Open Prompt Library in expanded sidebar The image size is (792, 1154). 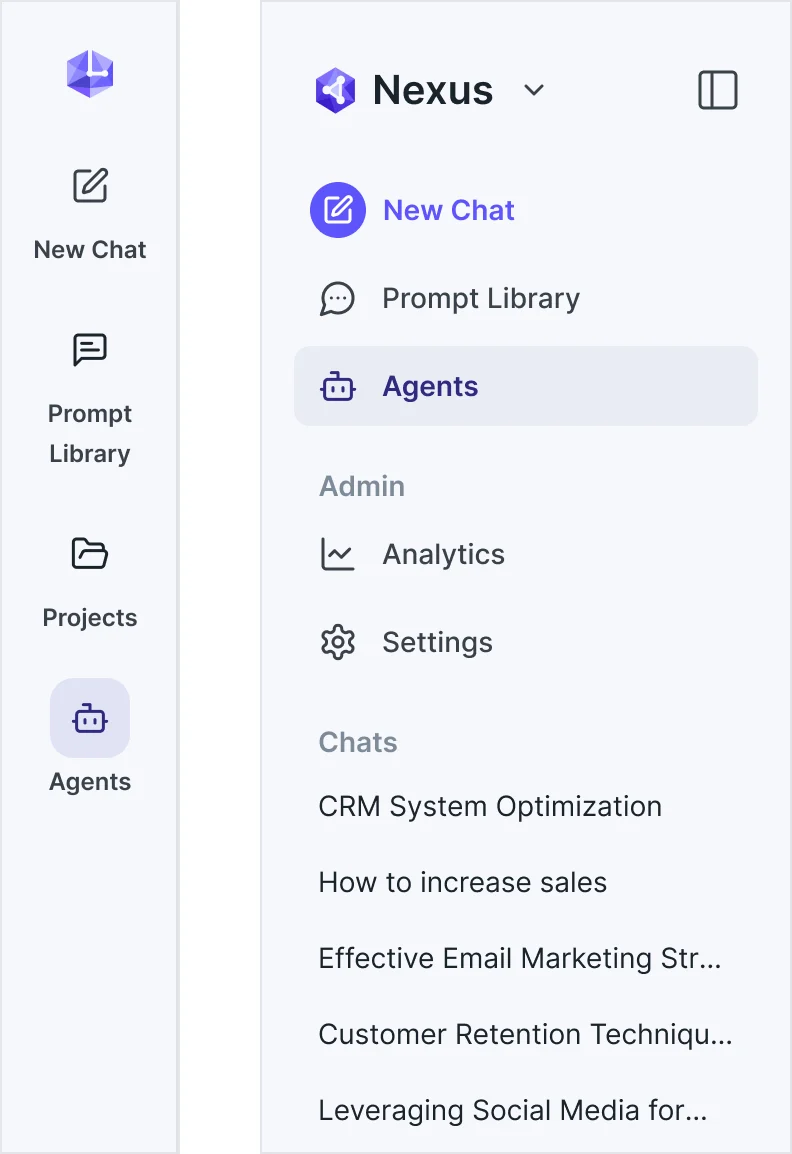pos(481,299)
